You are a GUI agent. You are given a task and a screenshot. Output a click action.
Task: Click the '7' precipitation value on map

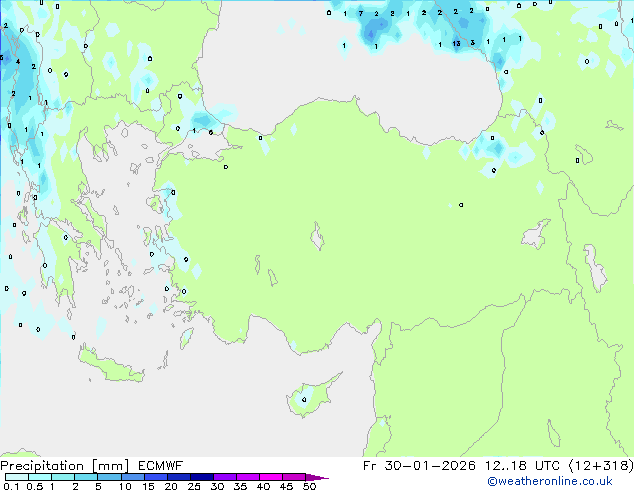tap(361, 13)
